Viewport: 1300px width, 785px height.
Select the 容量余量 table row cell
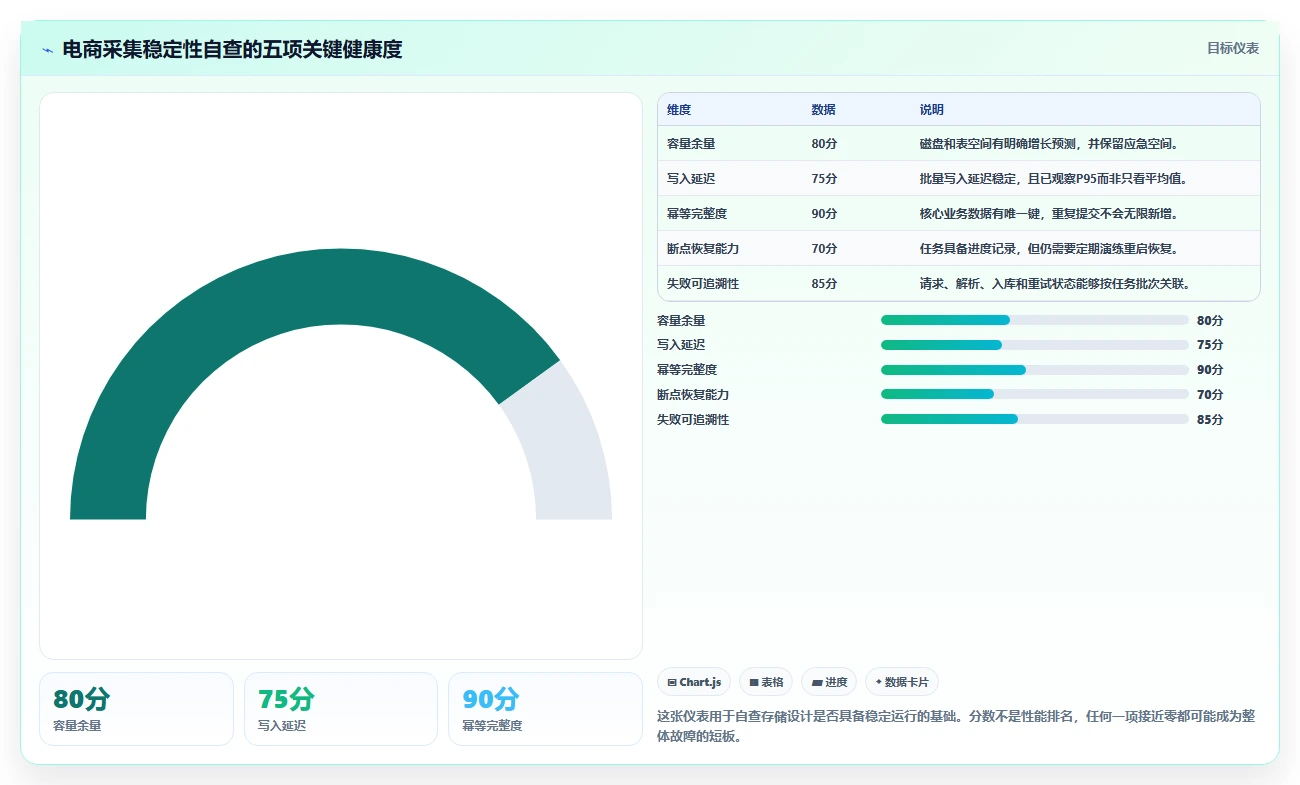(x=691, y=144)
